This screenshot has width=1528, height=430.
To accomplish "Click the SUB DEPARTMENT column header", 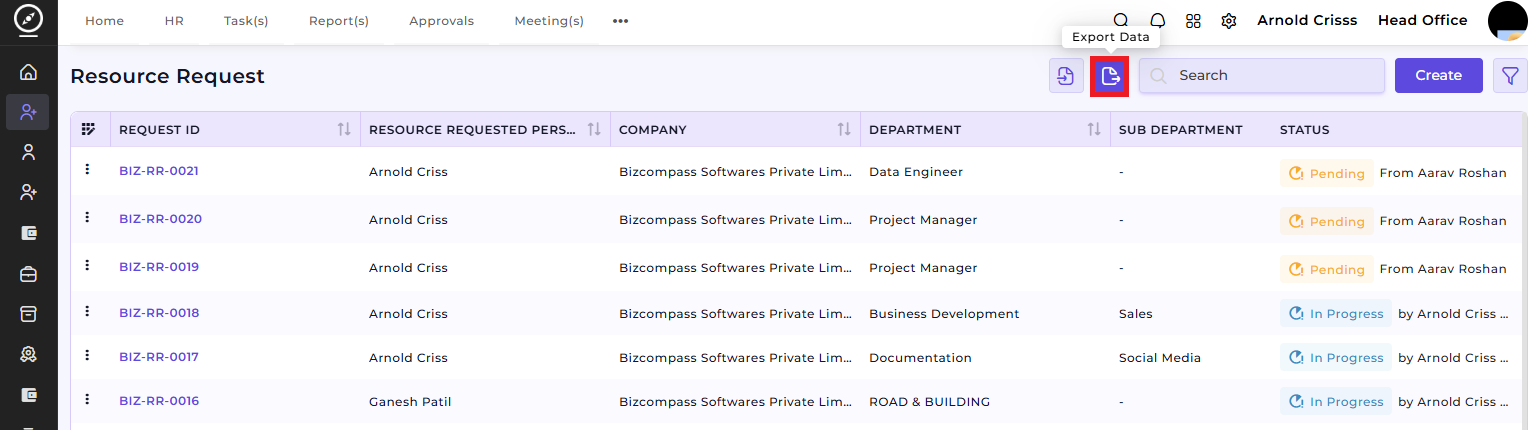I will coord(1181,130).
